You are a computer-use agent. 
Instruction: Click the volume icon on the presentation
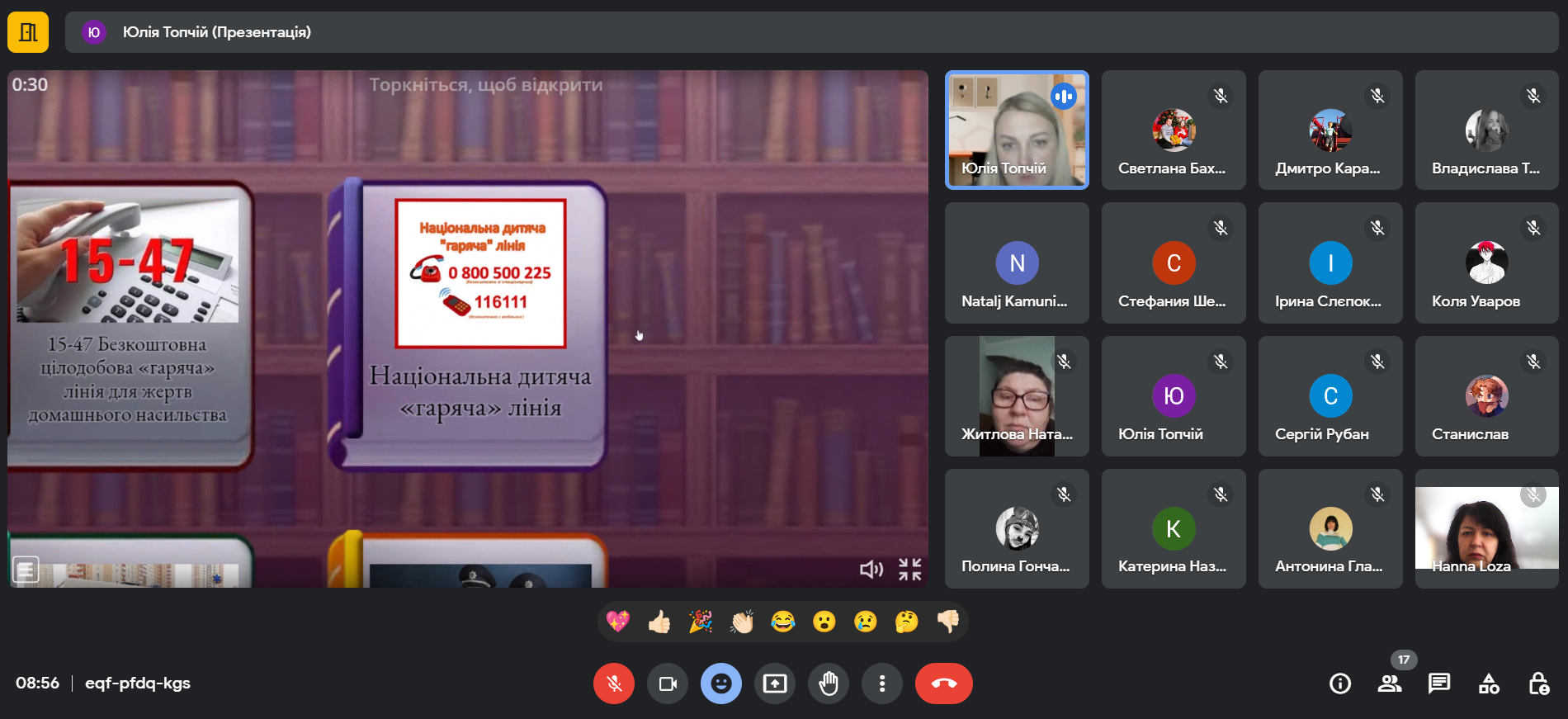coord(871,569)
